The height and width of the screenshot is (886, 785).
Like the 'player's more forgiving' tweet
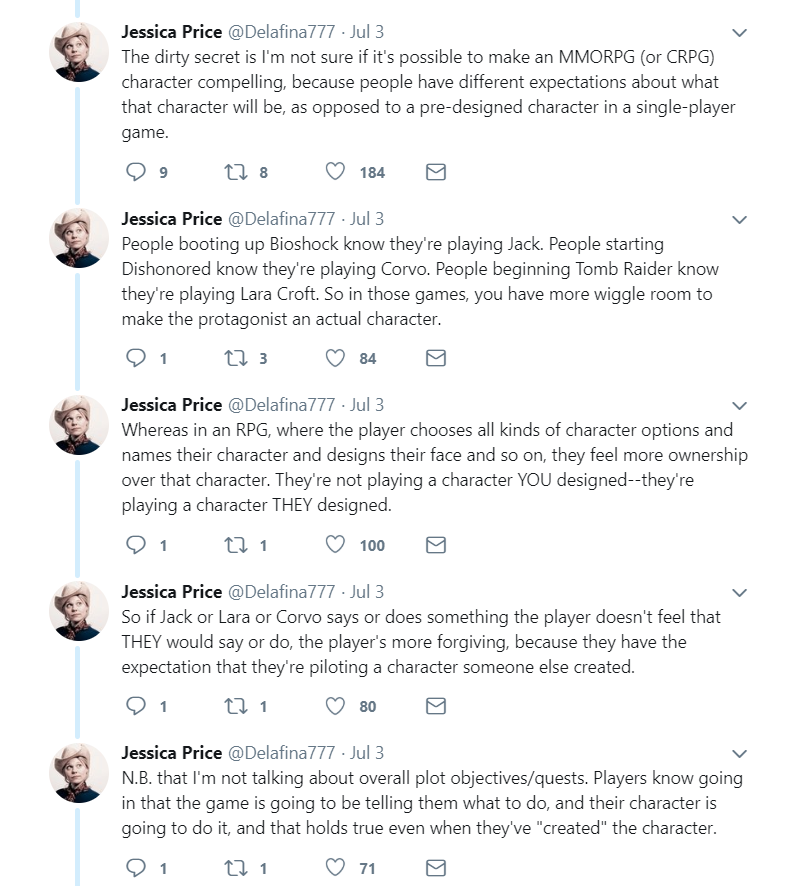coord(336,706)
